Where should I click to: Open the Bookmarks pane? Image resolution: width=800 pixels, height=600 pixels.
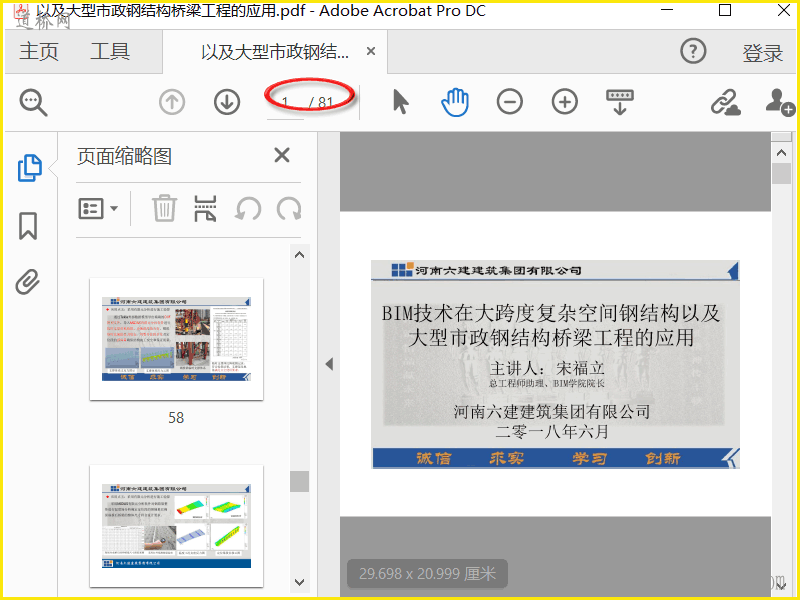point(28,226)
